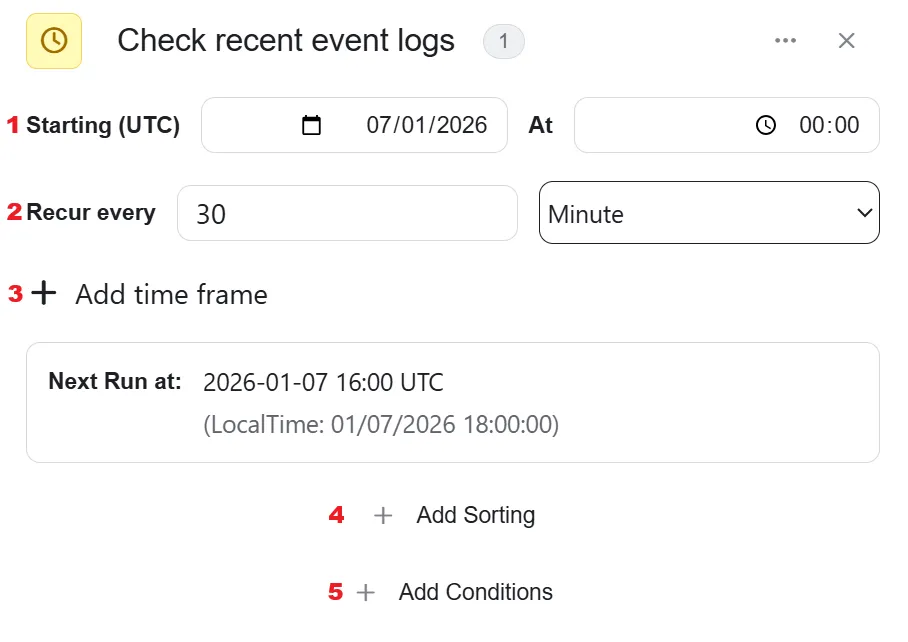Click the next run time 2026-01-07 16:00 UTC

point(323,382)
